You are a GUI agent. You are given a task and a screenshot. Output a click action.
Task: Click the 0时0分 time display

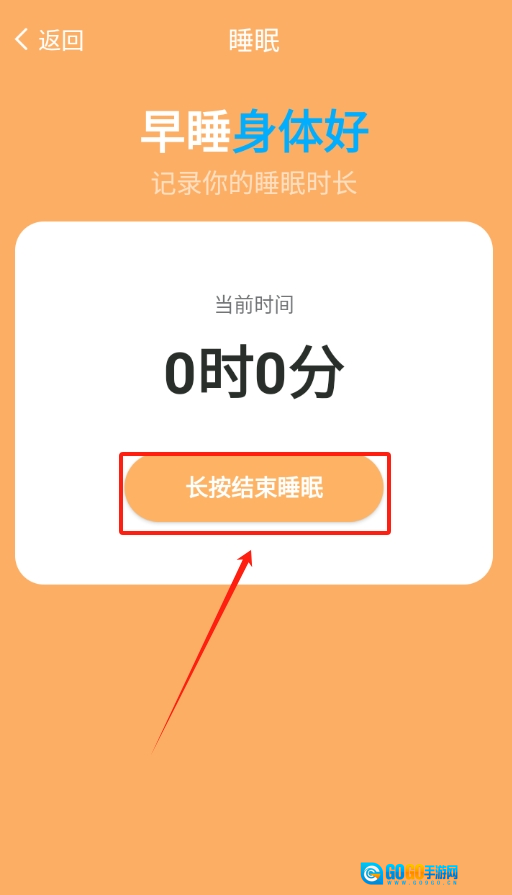click(254, 372)
